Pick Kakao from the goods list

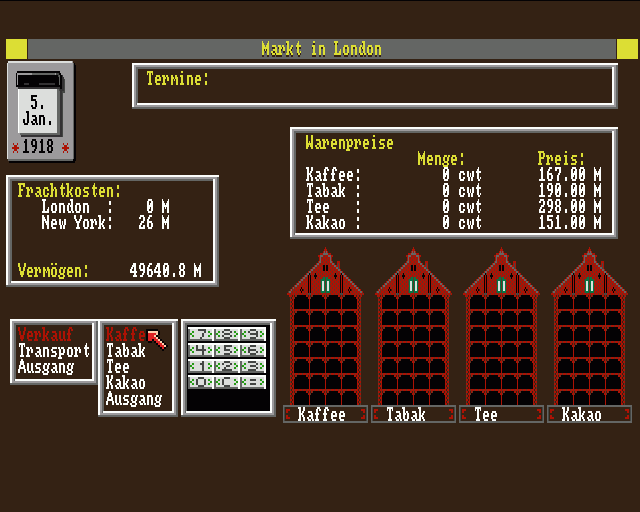(126, 383)
